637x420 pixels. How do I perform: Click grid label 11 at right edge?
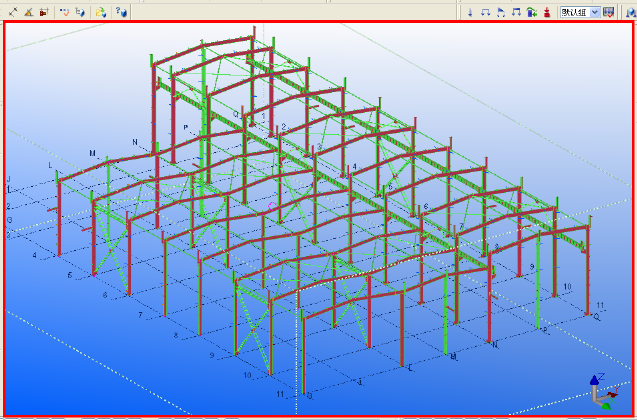click(600, 304)
